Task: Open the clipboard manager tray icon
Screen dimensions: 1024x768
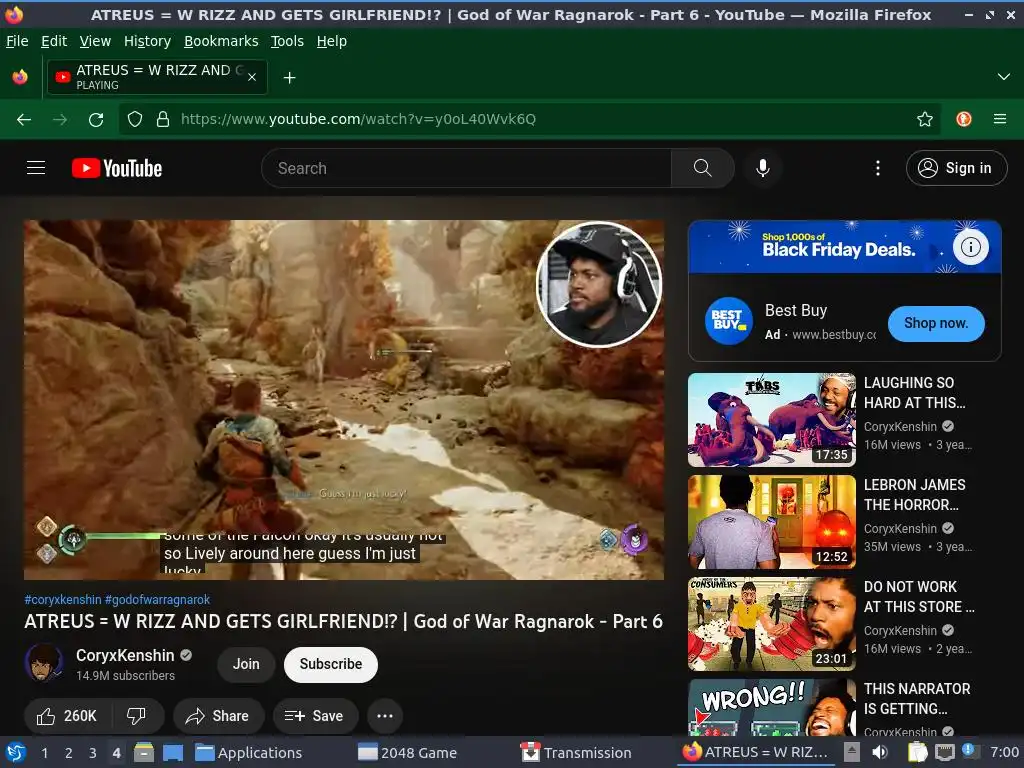Action: pos(918,752)
